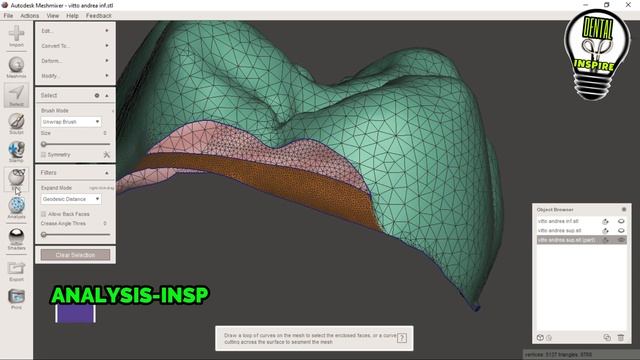Click the trash delete icon in Object Browser
This screenshot has height=360, width=640.
[x=621, y=337]
